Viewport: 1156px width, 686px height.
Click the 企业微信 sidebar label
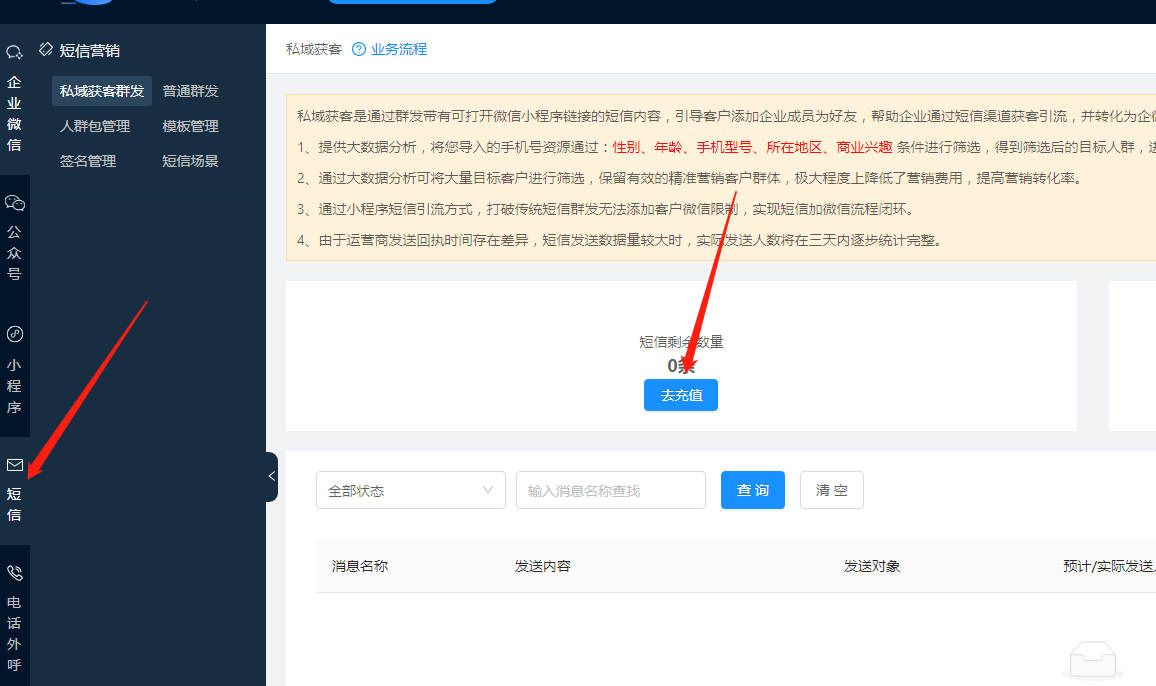tap(14, 114)
